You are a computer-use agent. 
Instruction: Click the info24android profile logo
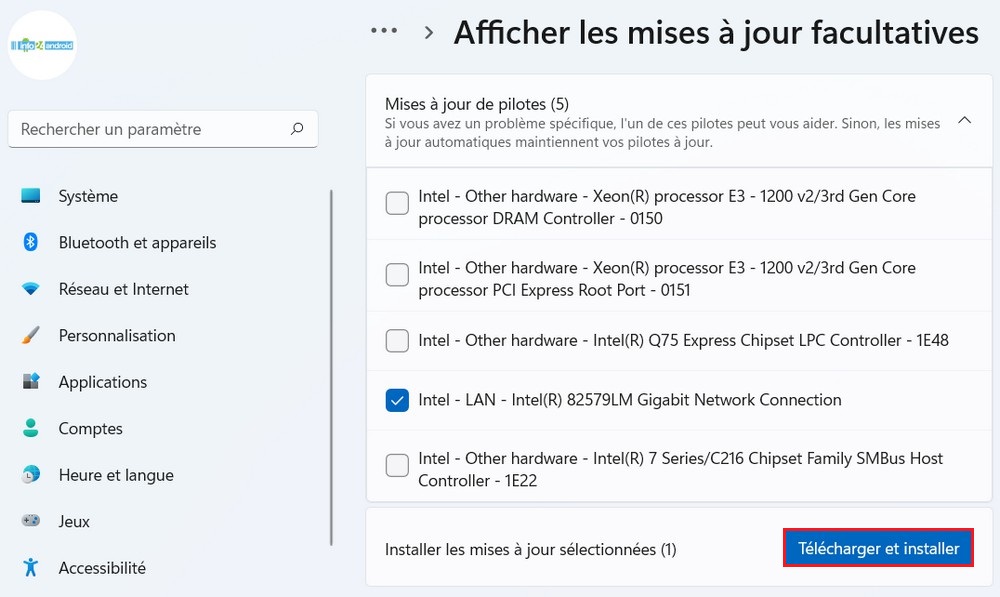tap(43, 44)
